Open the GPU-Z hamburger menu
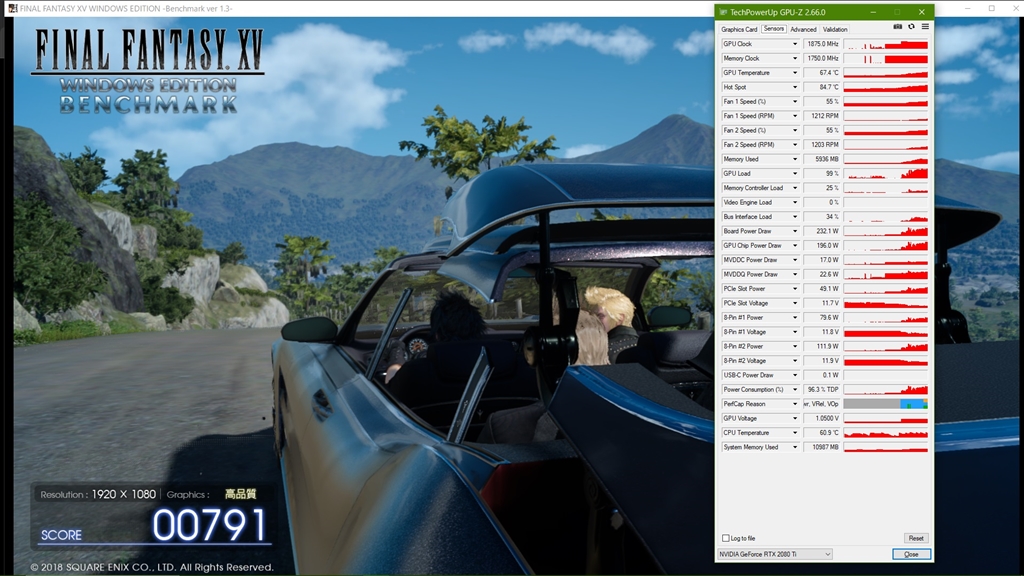The height and width of the screenshot is (576, 1024). (x=925, y=27)
